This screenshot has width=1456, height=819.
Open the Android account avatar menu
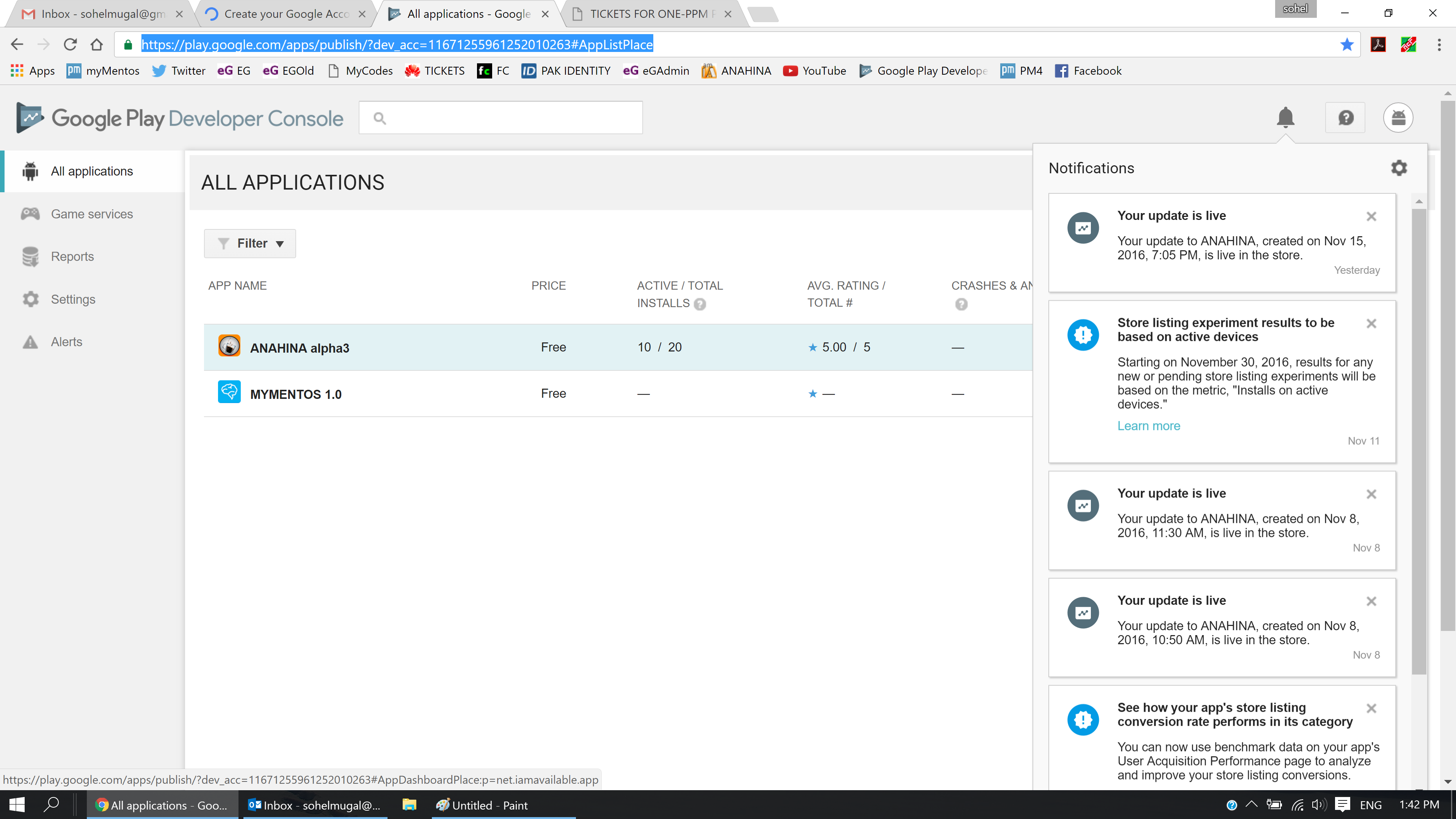(1398, 118)
